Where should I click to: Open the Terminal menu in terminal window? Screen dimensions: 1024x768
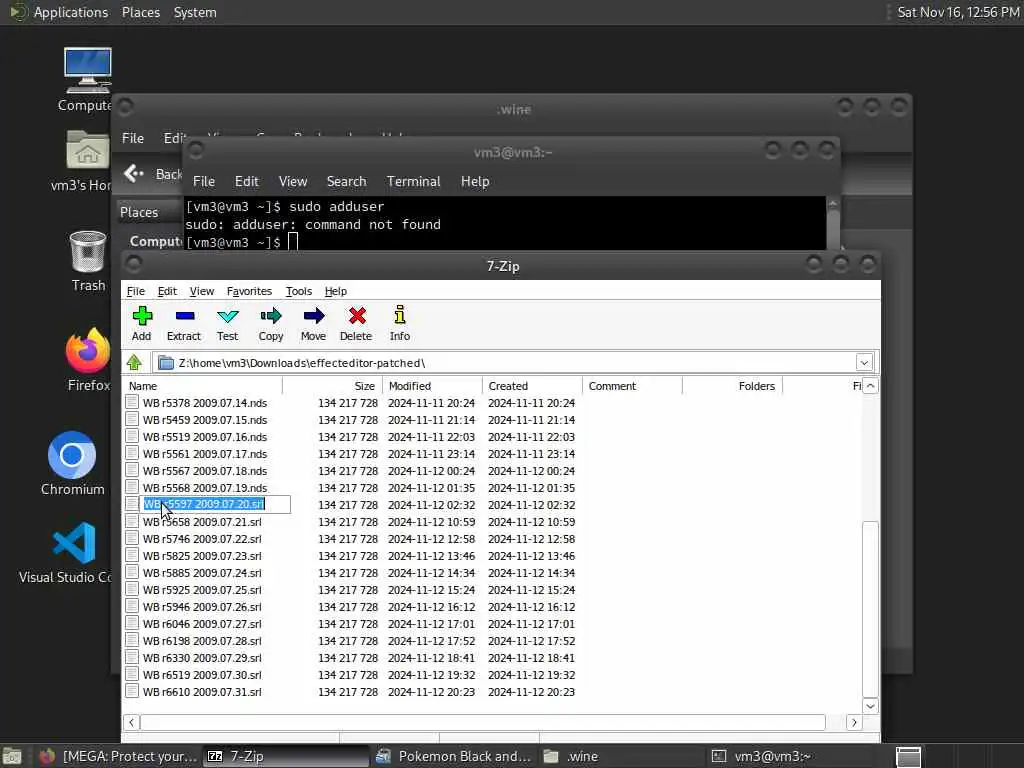pos(413,182)
